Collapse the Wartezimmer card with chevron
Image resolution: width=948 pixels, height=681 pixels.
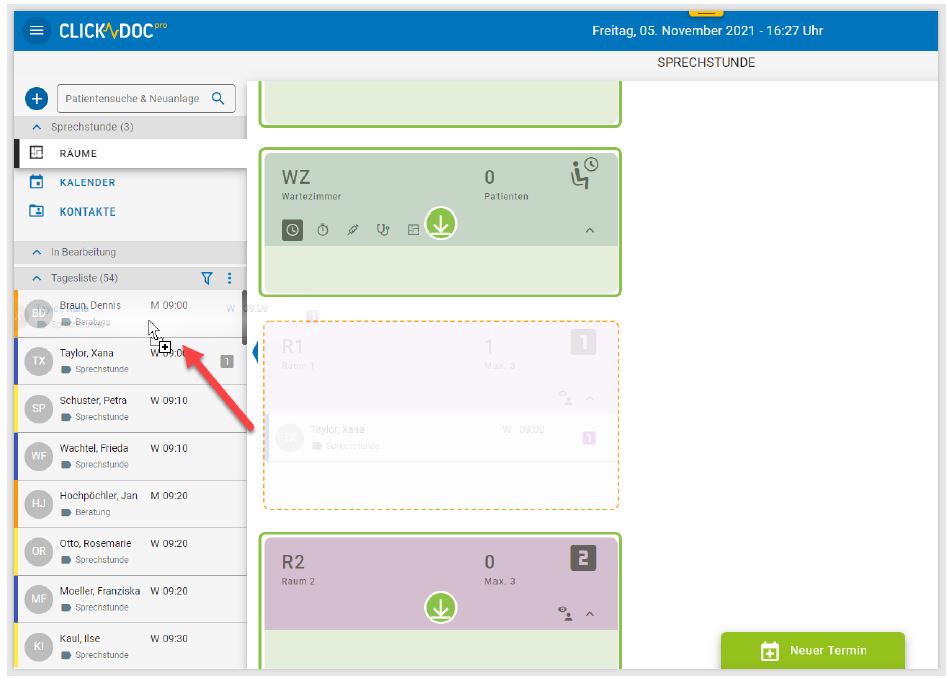589,231
